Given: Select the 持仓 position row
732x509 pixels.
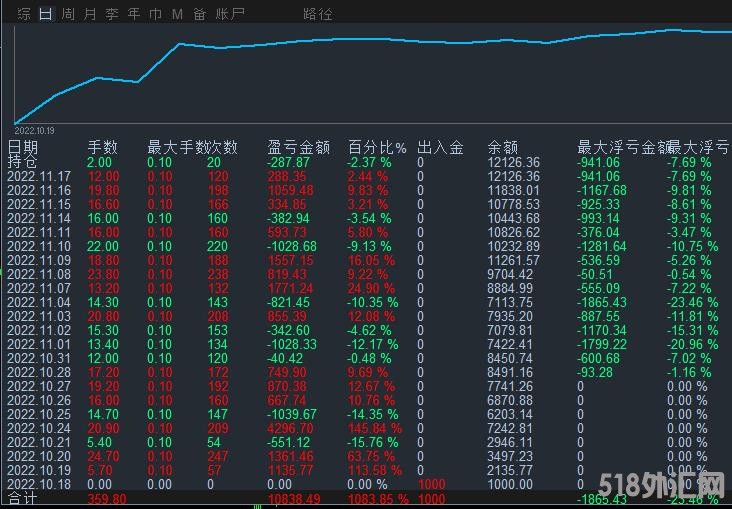Looking at the screenshot, I should (23, 162).
